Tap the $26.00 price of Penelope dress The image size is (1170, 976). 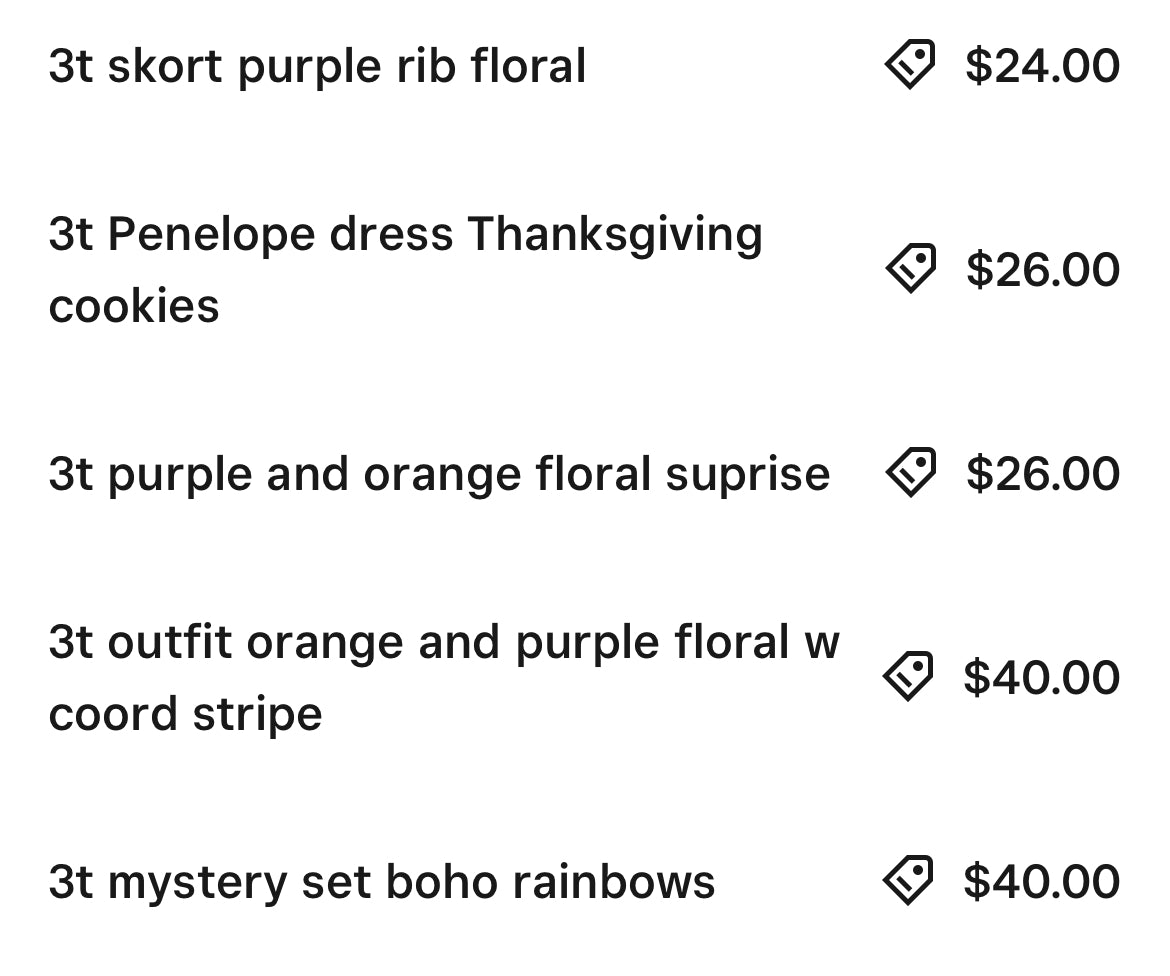pos(1042,270)
